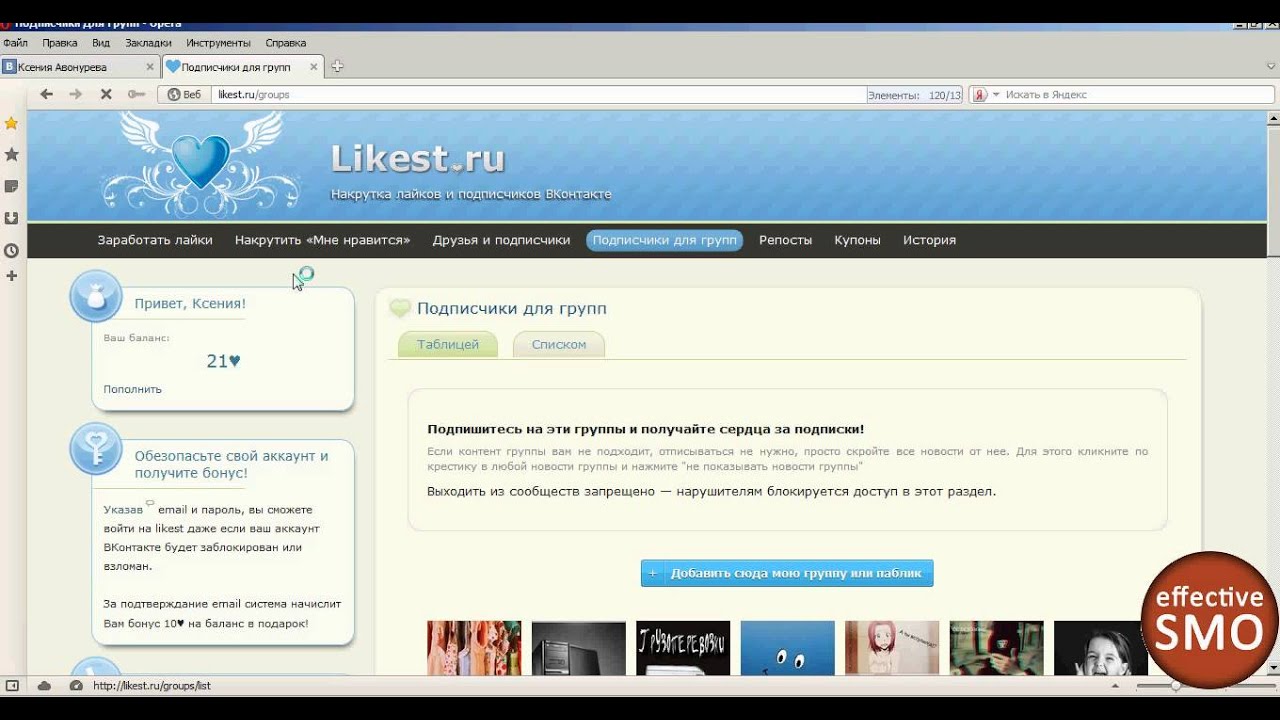Click the Likest.ru site title
Image resolution: width=1280 pixels, height=720 pixels.
pyautogui.click(x=418, y=159)
